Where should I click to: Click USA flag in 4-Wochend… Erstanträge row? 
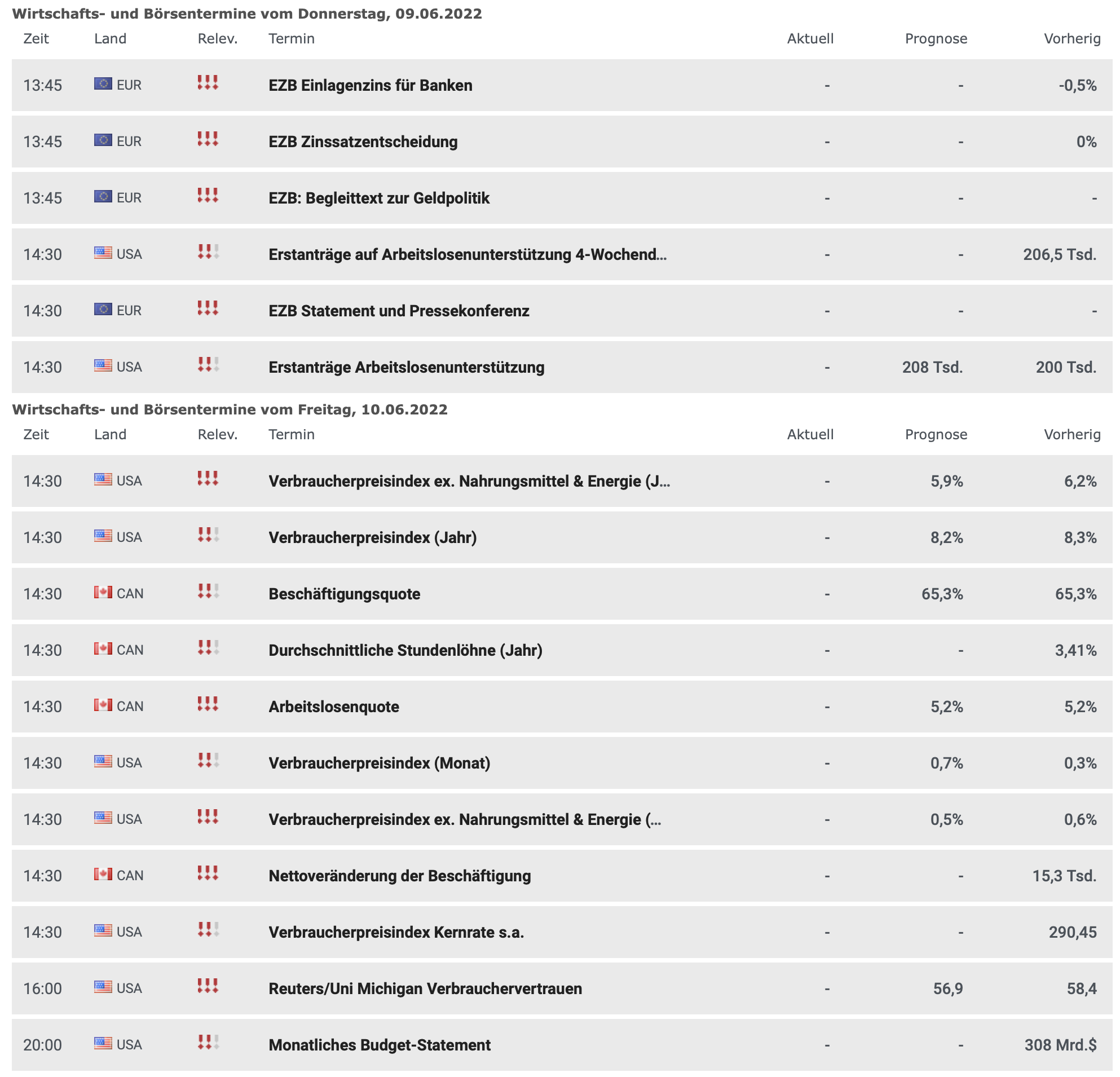pyautogui.click(x=103, y=253)
